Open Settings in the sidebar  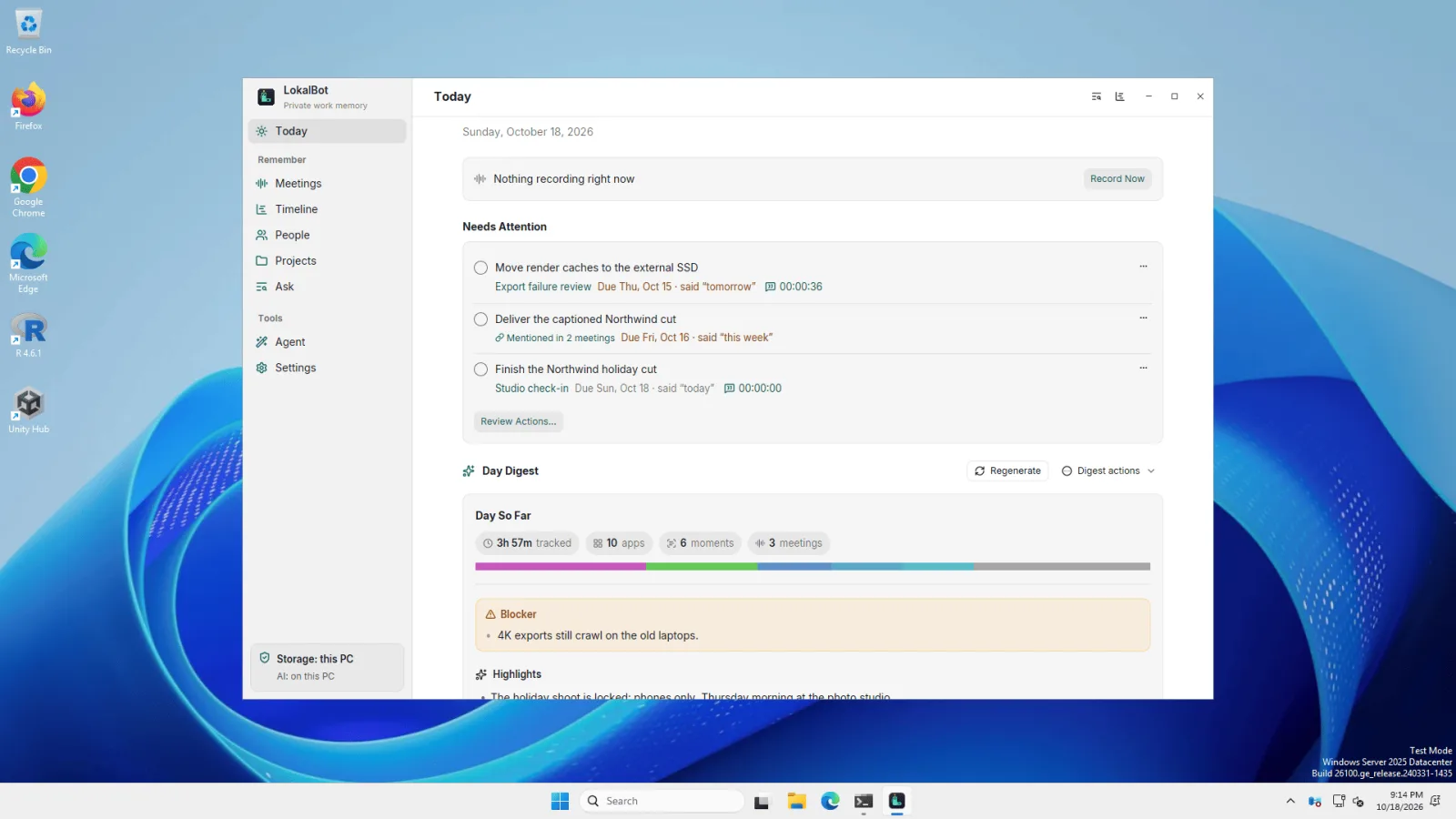327,368
